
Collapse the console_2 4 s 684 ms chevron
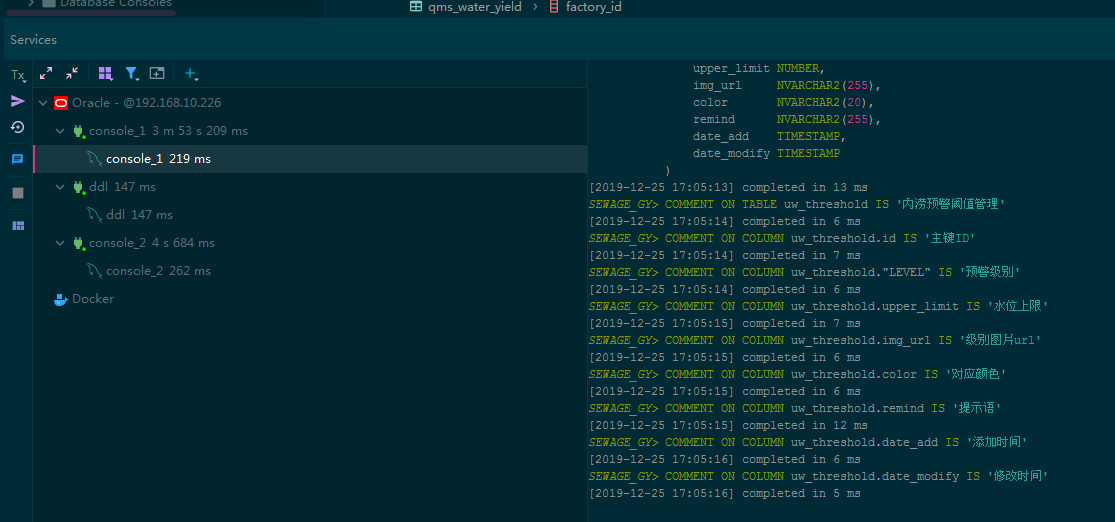60,243
